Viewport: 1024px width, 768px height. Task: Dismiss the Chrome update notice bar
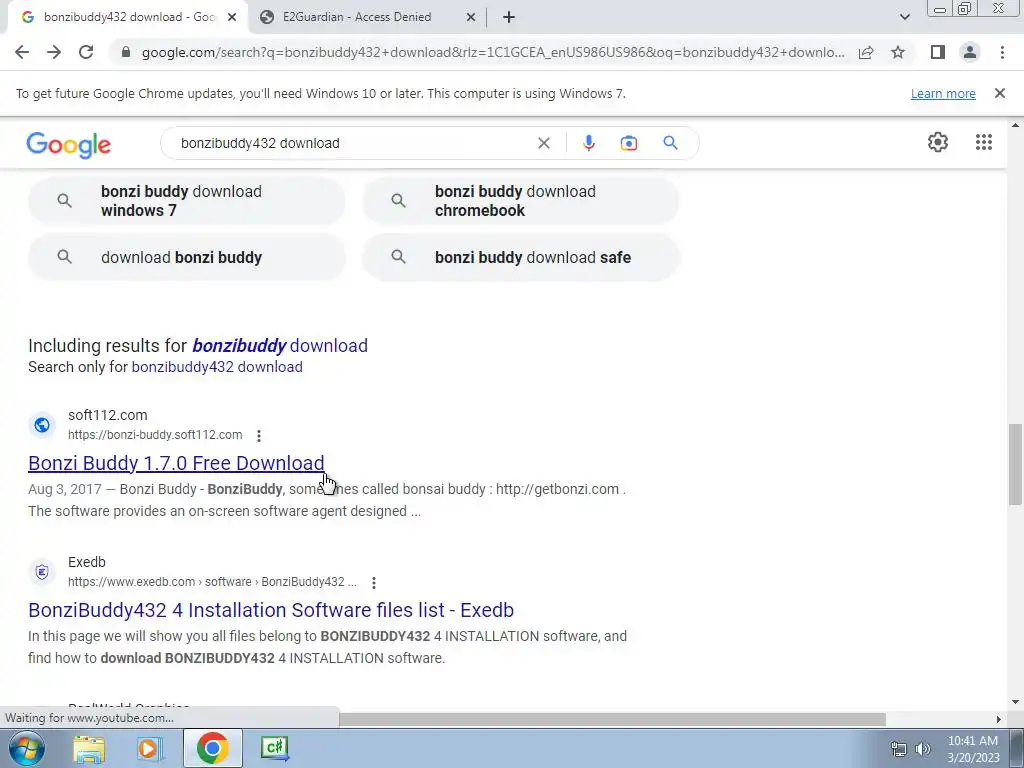999,93
